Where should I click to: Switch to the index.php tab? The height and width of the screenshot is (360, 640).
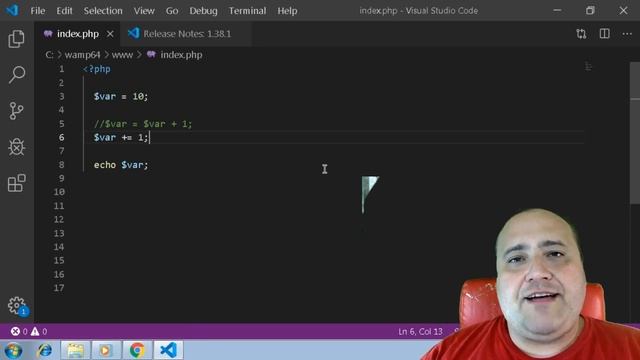coord(78,34)
